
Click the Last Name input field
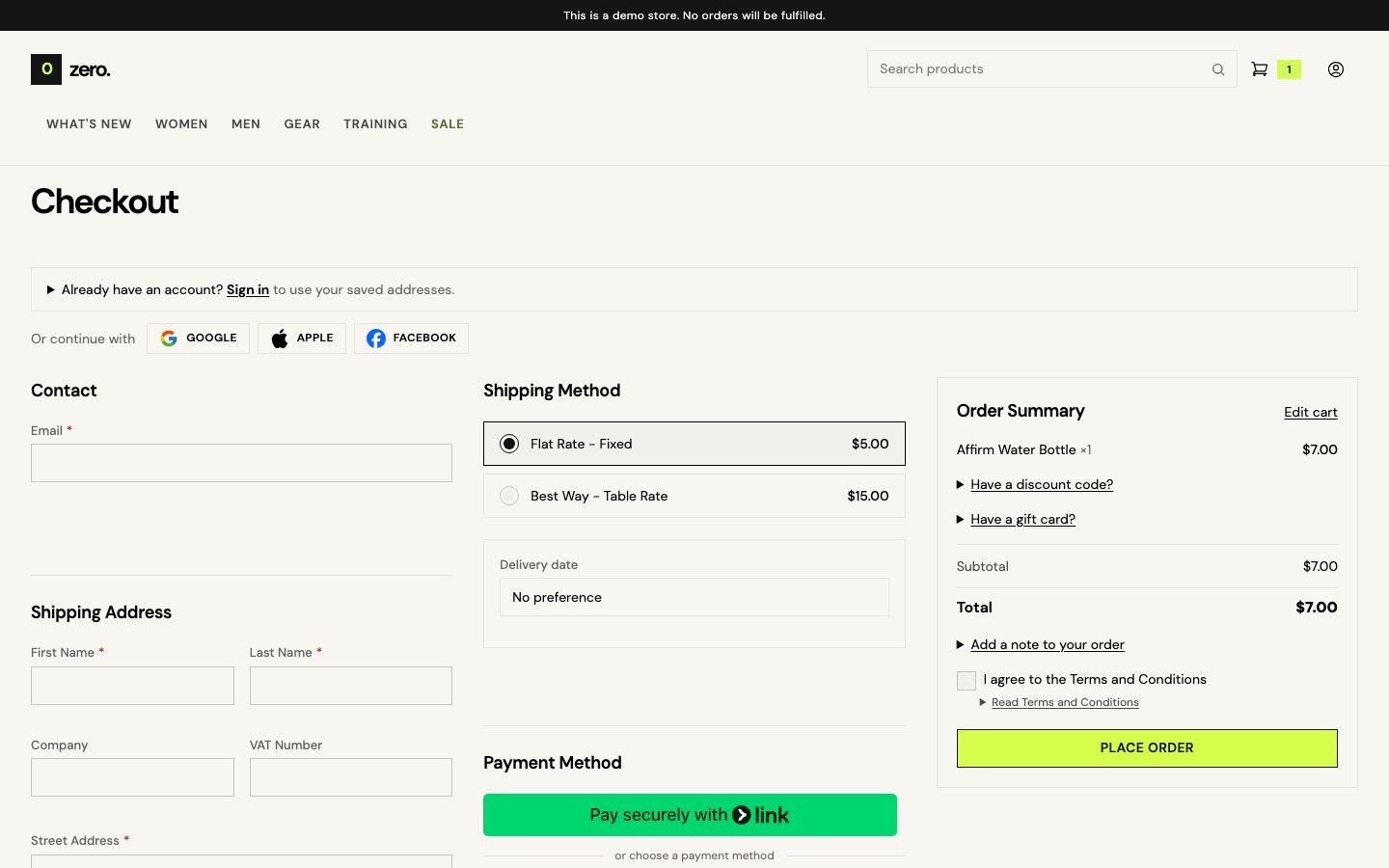(x=351, y=686)
